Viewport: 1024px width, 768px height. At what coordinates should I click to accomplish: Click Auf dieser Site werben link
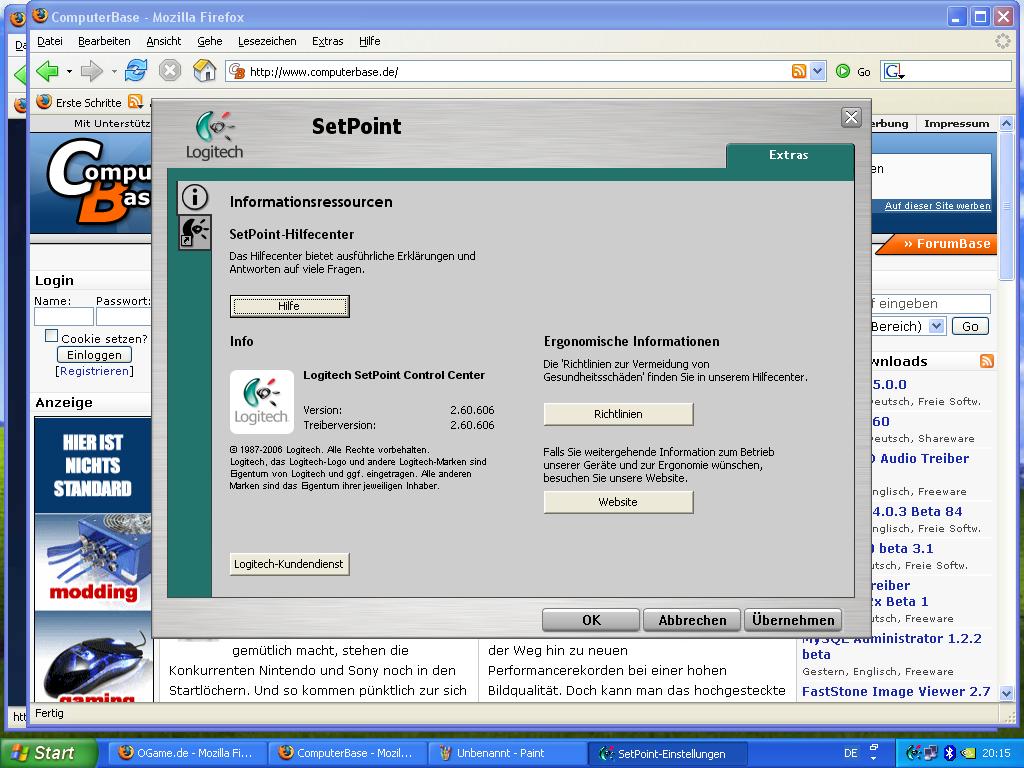pos(937,206)
